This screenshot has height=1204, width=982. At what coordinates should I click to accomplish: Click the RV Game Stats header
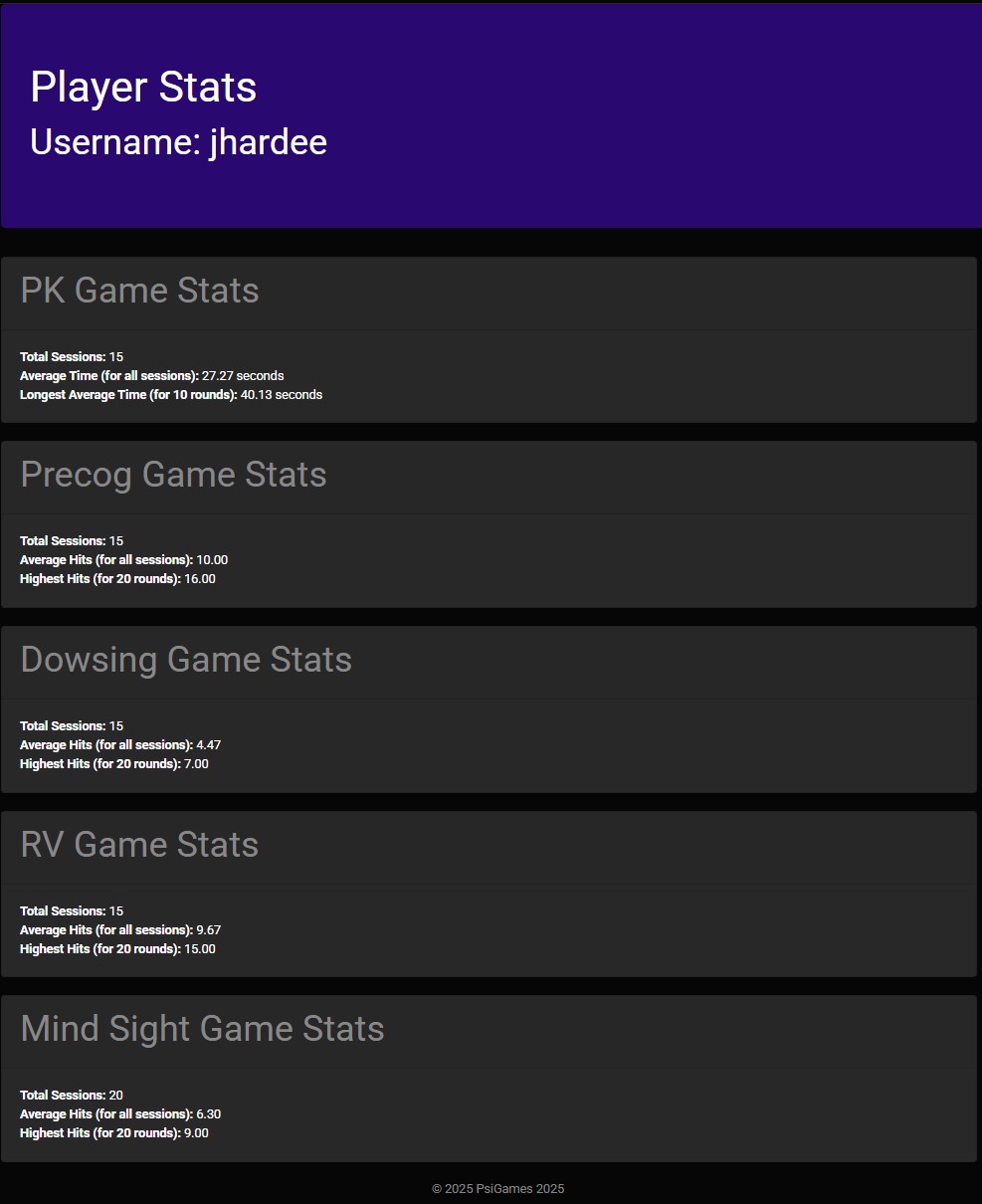click(x=139, y=845)
